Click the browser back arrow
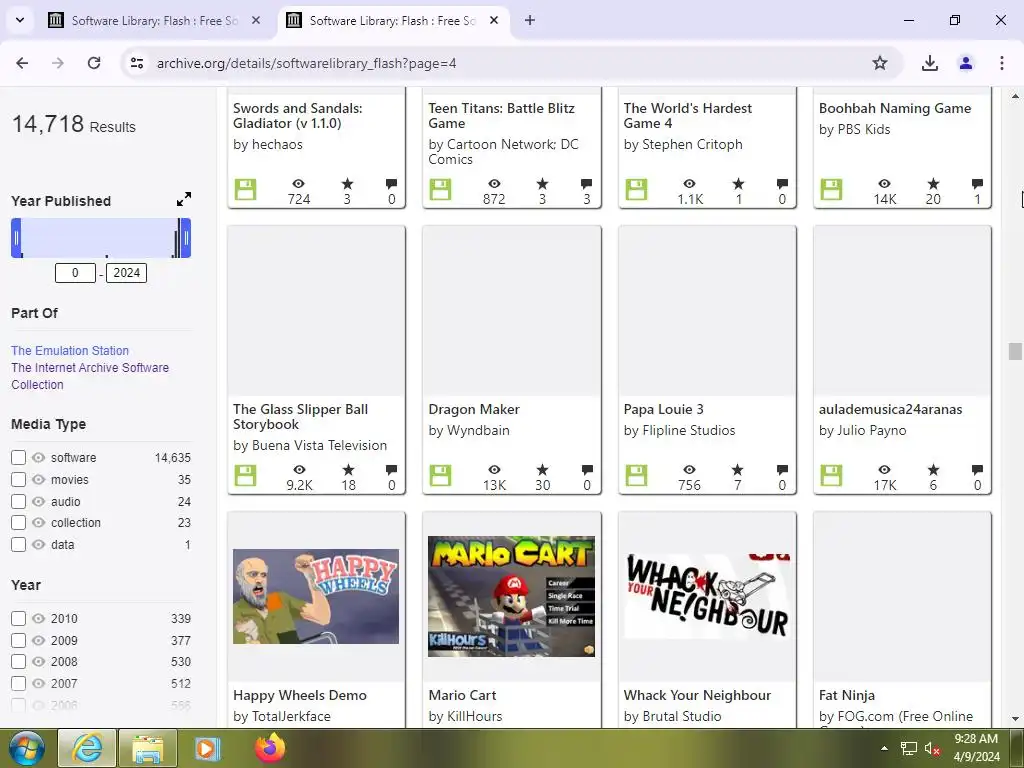 (x=22, y=63)
